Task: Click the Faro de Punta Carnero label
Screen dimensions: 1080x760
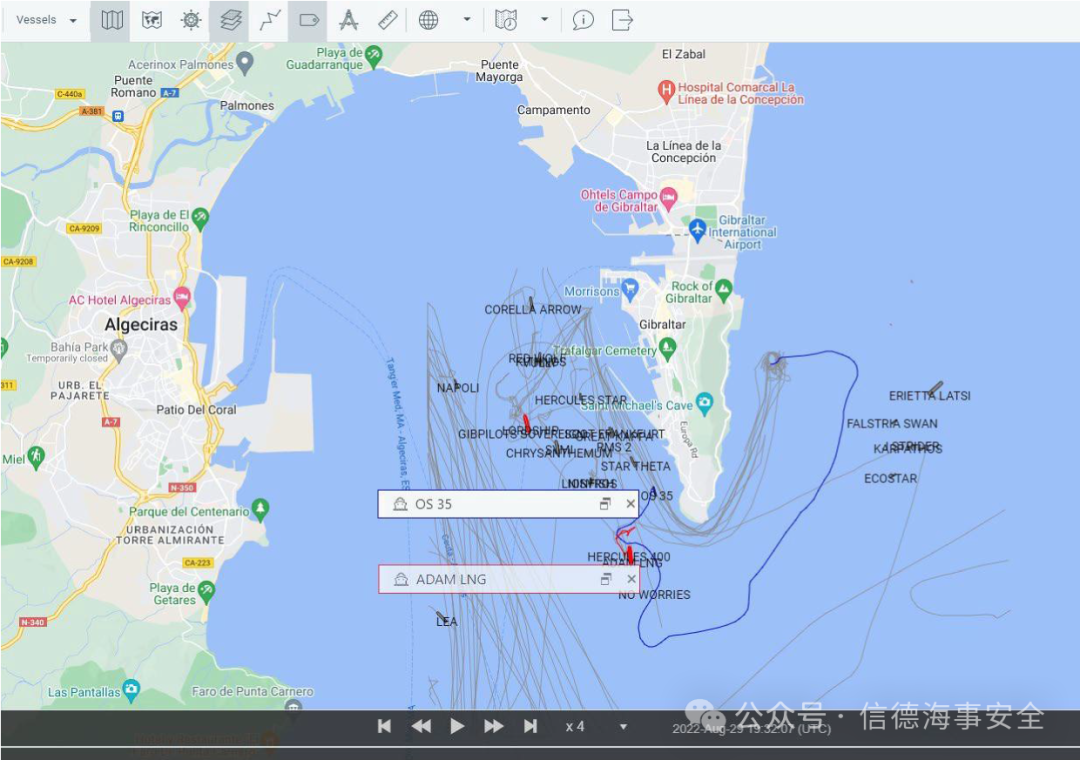Action: pos(252,691)
